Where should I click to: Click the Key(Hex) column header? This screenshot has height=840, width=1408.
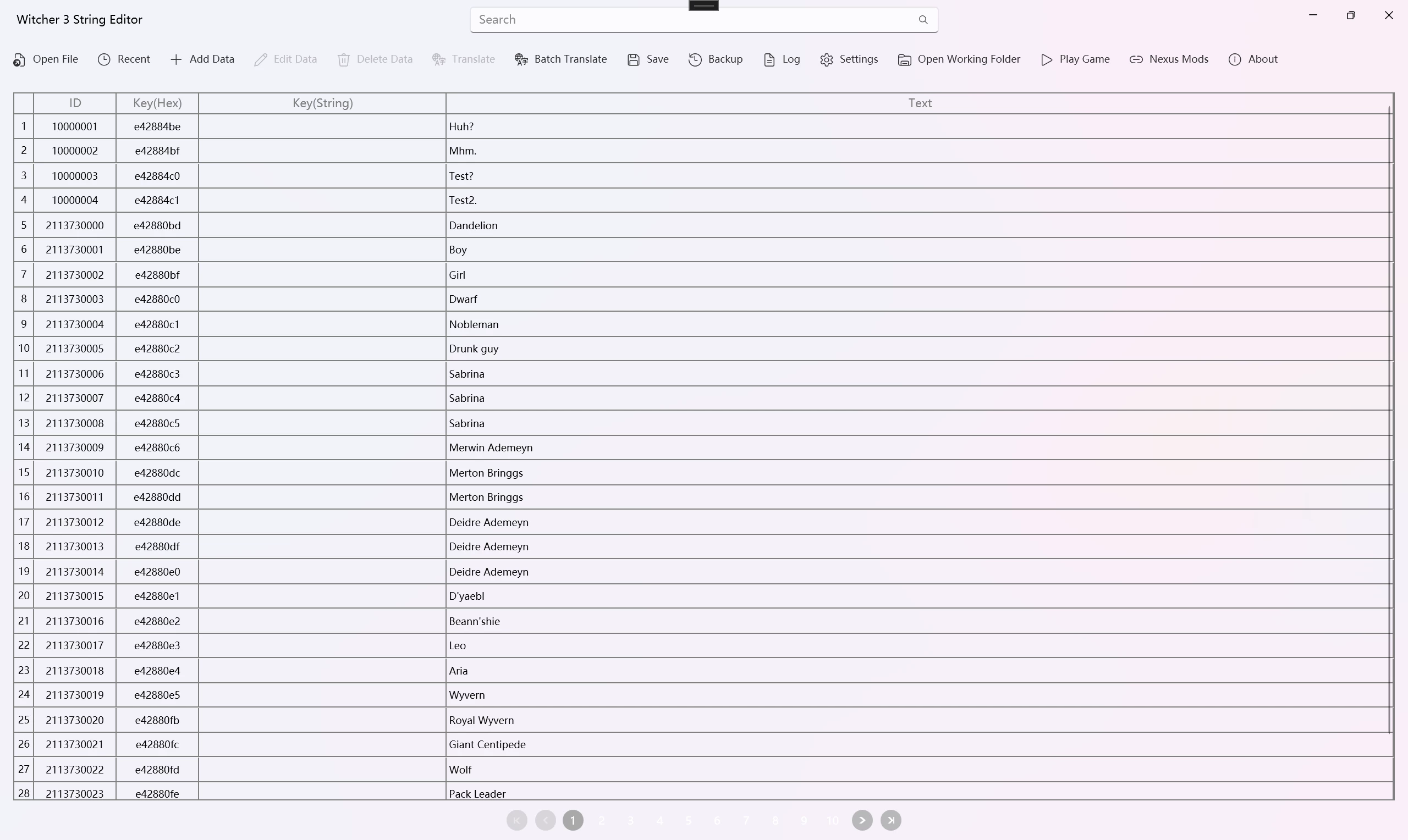click(x=157, y=103)
